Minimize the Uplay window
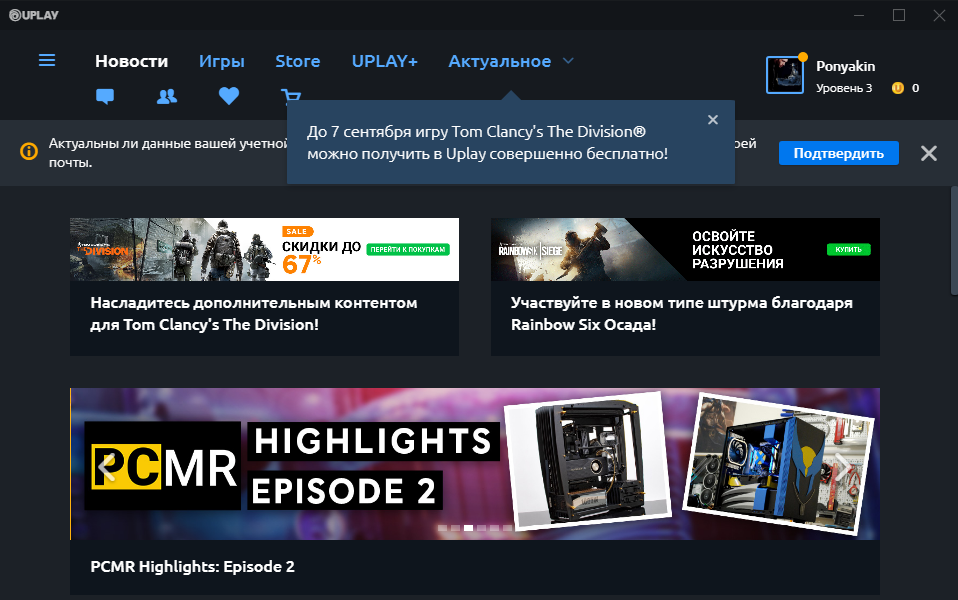 [859, 15]
